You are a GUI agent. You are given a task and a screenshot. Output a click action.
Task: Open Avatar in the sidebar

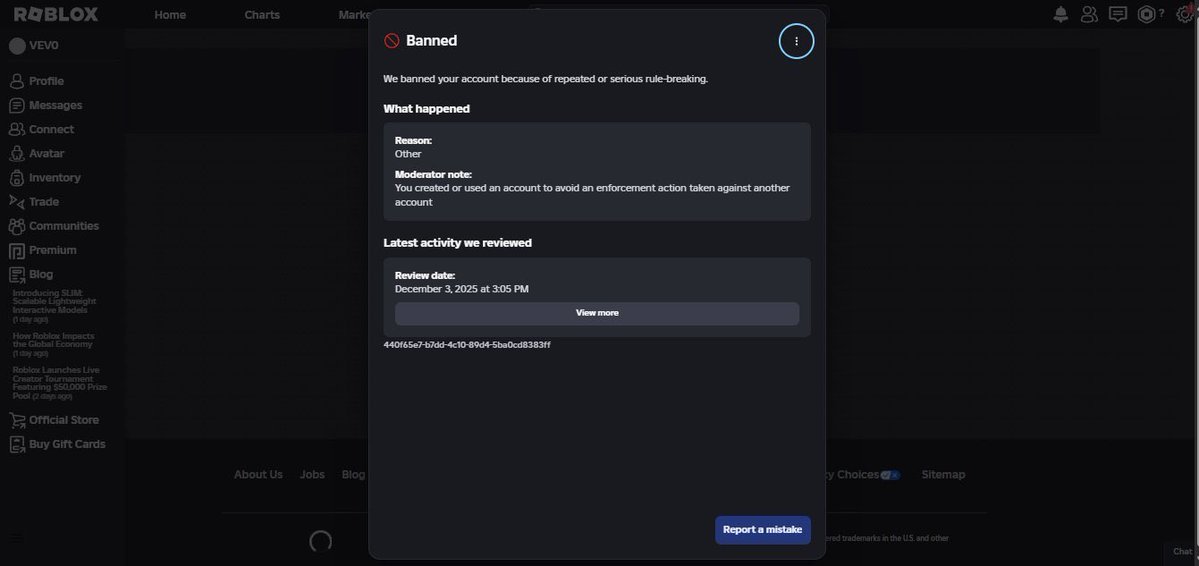coord(37,154)
